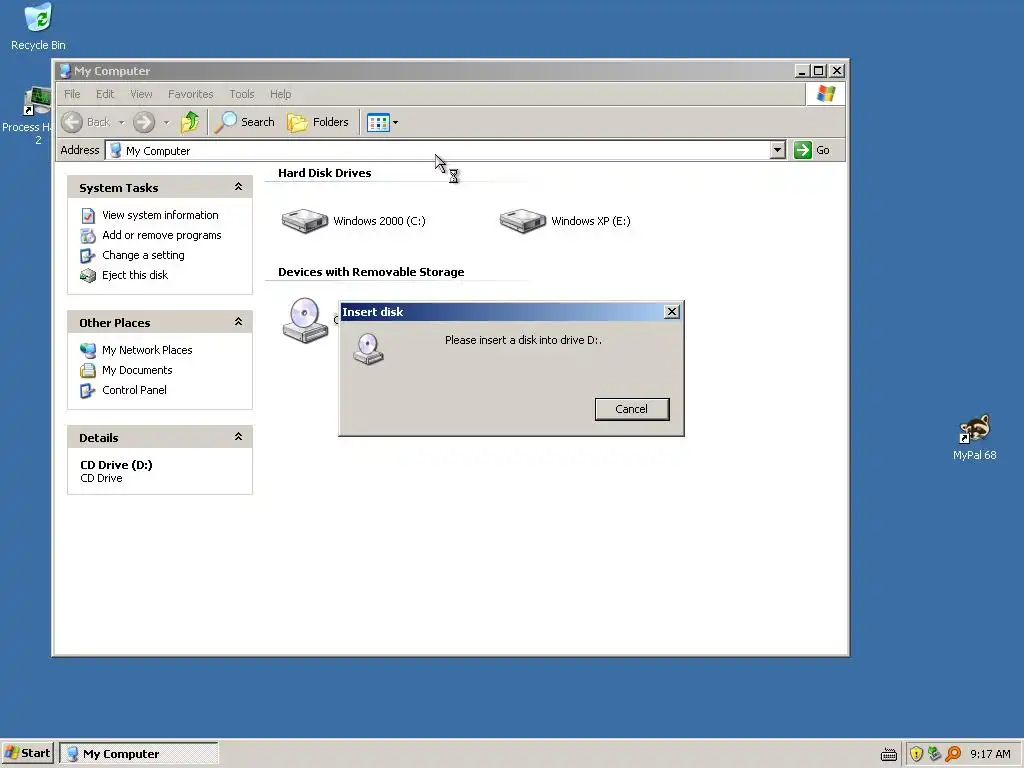This screenshot has width=1024, height=768.
Task: Open the Forward button history dropdown arrow
Action: (167, 122)
